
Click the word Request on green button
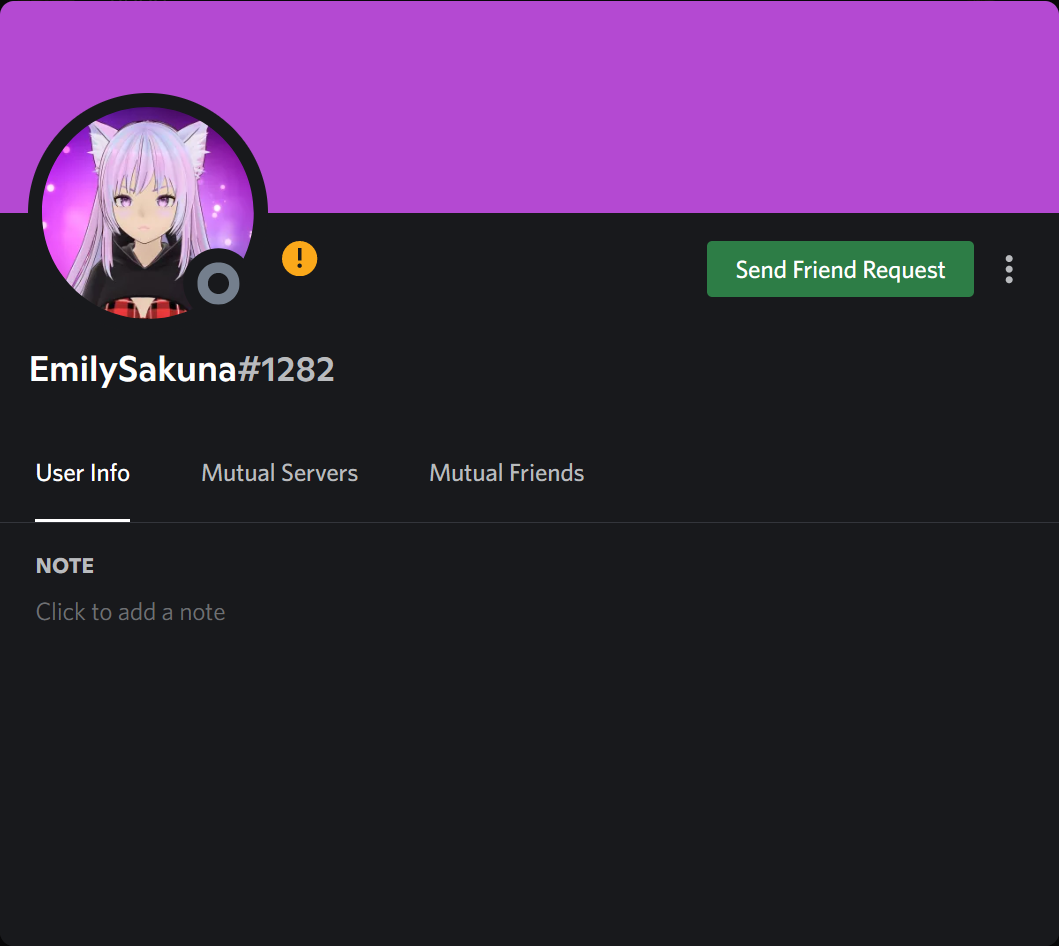[904, 270]
